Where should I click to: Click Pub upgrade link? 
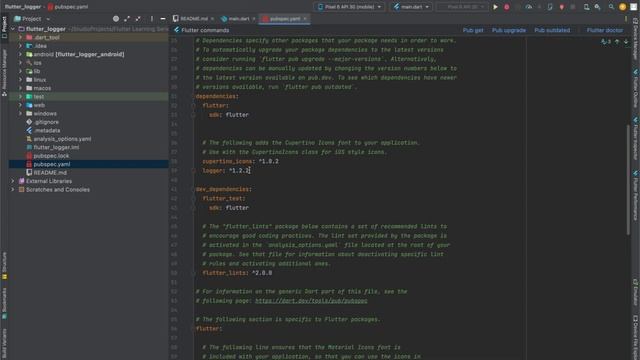(509, 30)
